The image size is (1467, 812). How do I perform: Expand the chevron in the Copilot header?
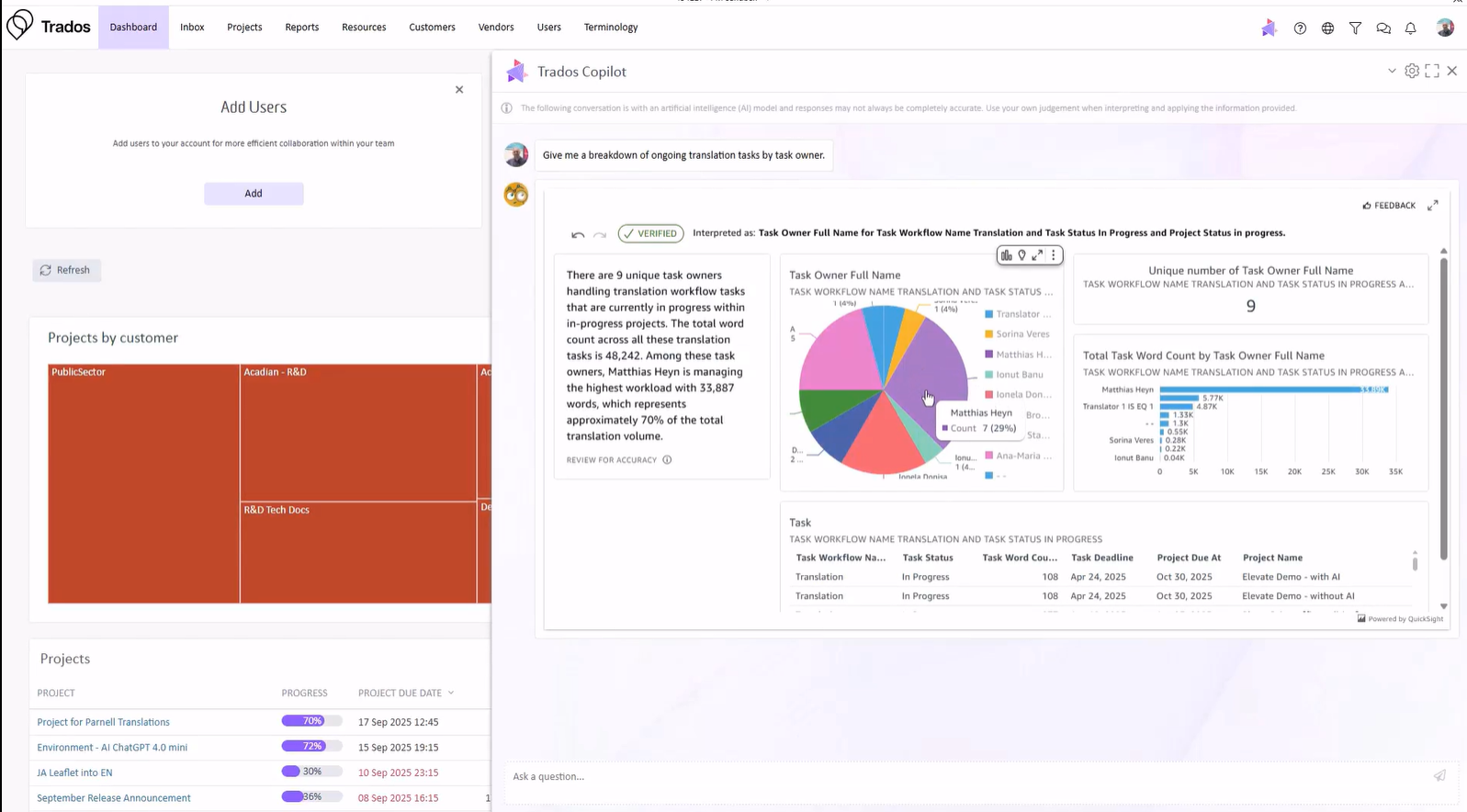(1392, 71)
